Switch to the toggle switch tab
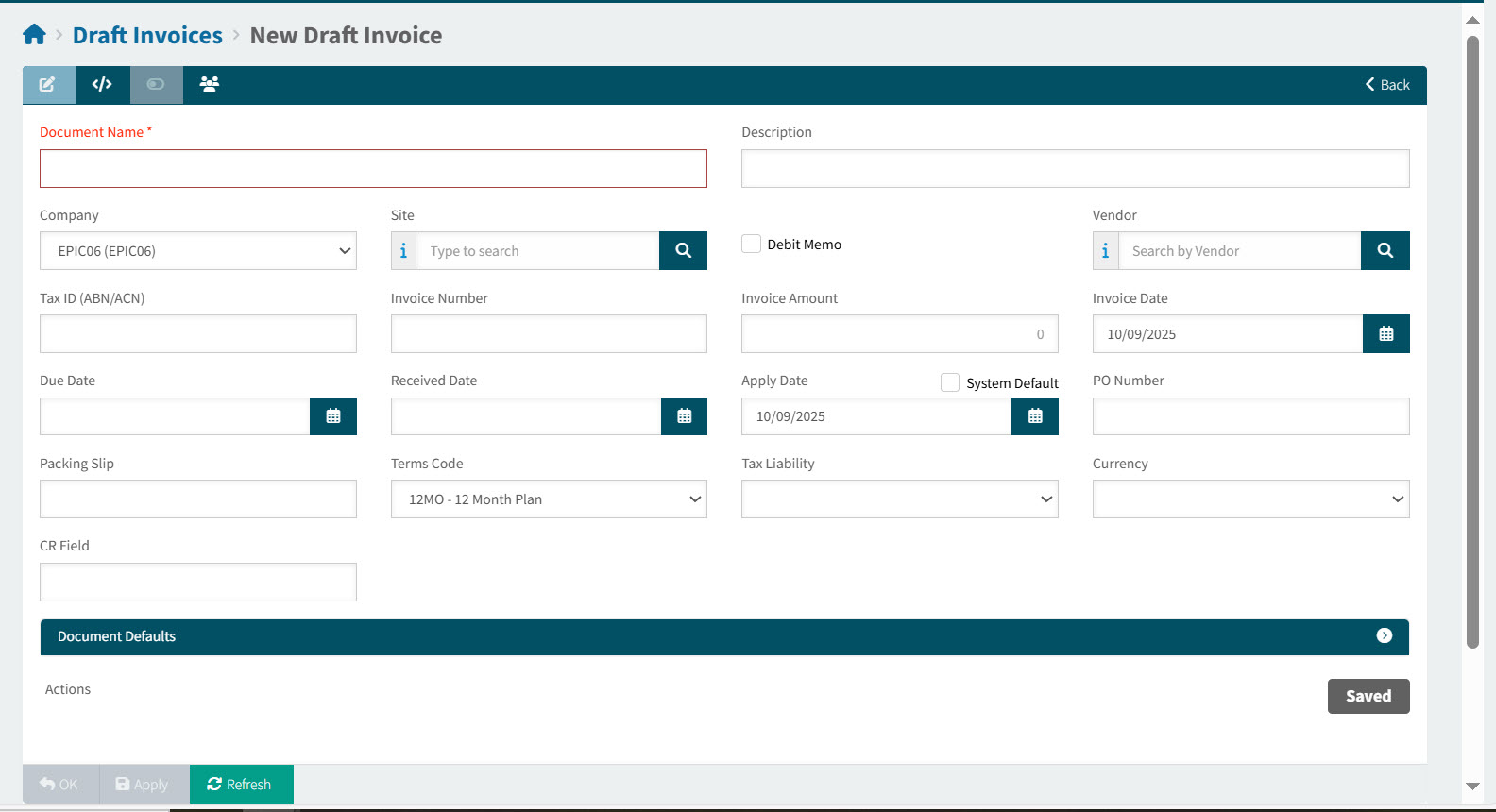The height and width of the screenshot is (812, 1496). click(156, 85)
